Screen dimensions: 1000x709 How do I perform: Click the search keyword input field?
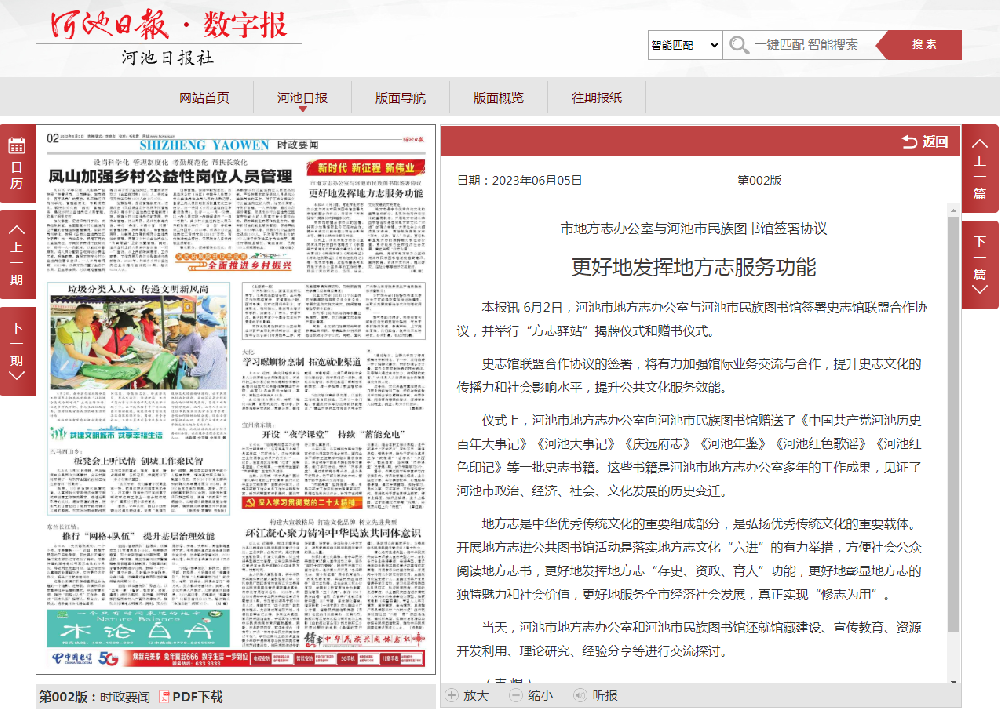click(810, 45)
